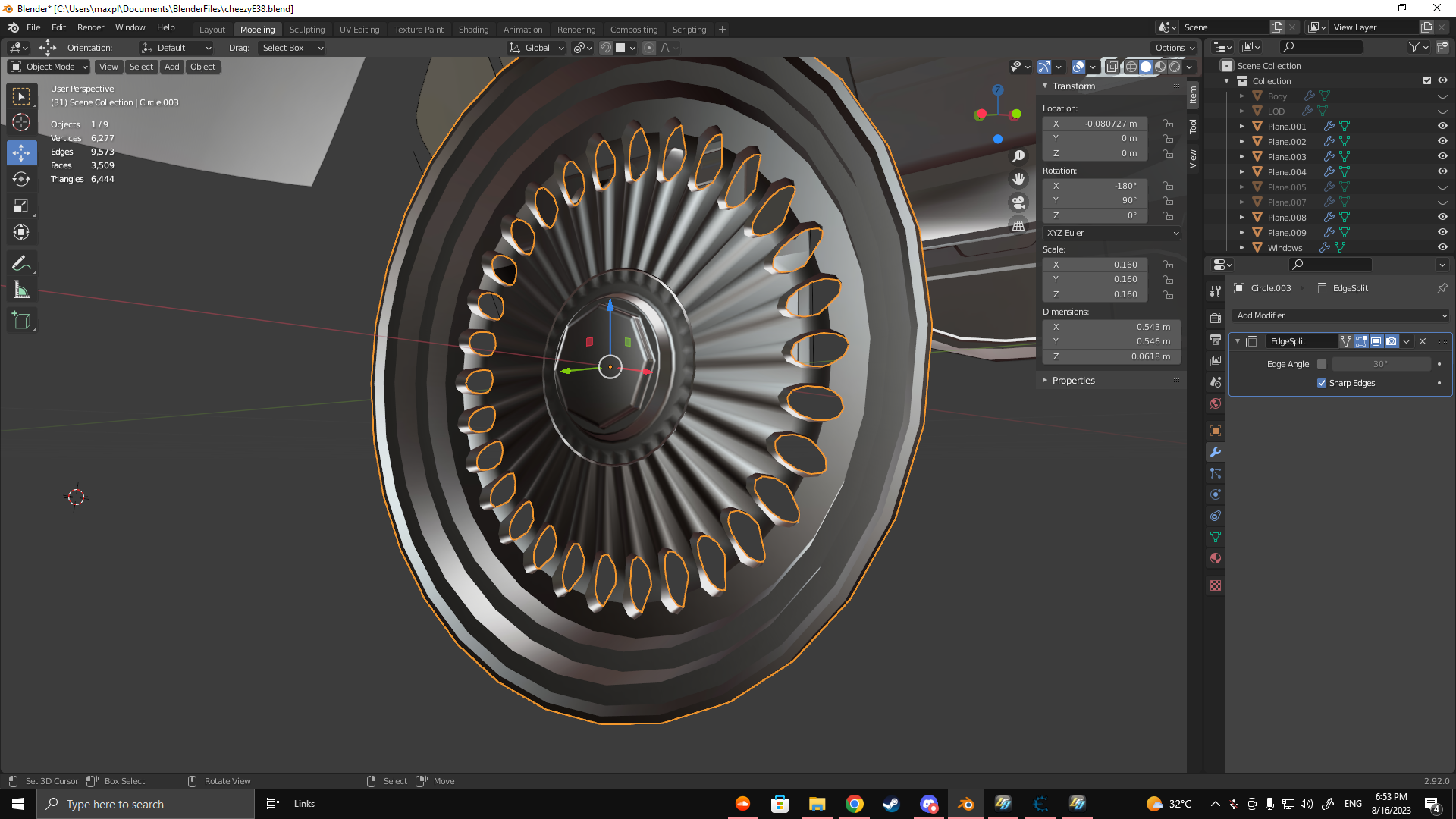Screen dimensions: 1456x819
Task: Select the 3D Cursor tool
Action: [x=21, y=122]
